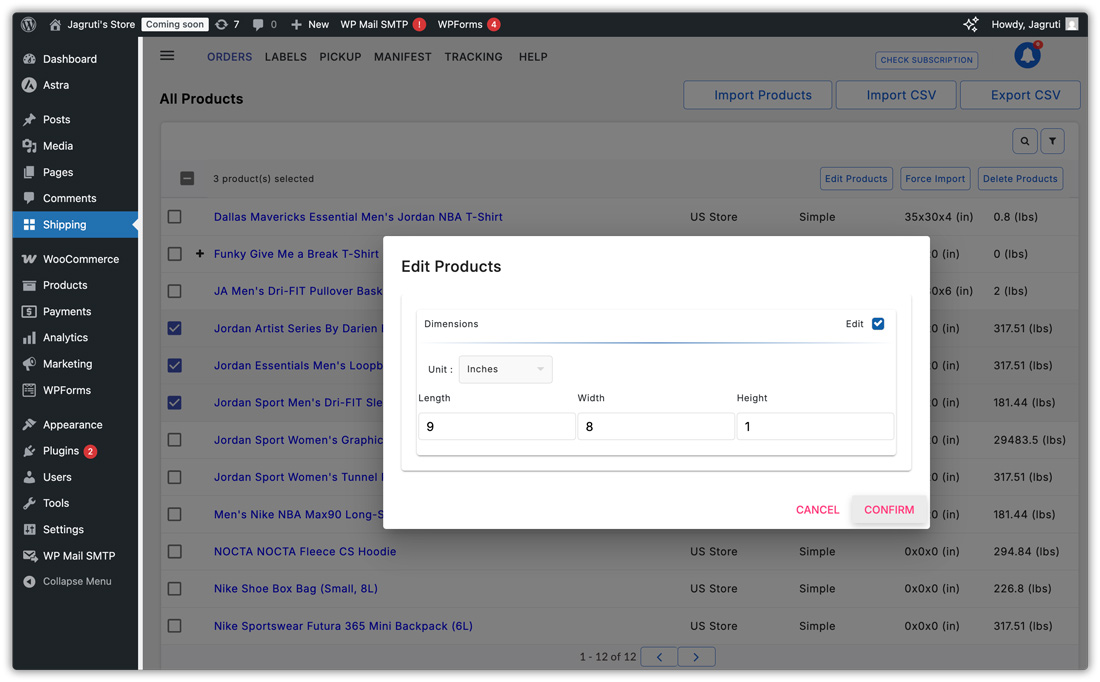Open Comments in the sidebar
1100x682 pixels.
coord(69,198)
